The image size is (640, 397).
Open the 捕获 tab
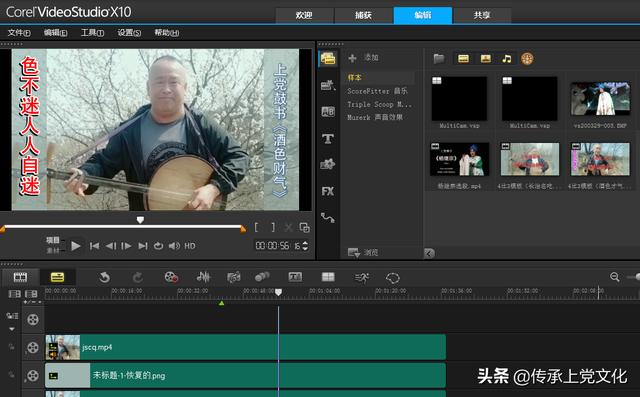click(x=363, y=16)
